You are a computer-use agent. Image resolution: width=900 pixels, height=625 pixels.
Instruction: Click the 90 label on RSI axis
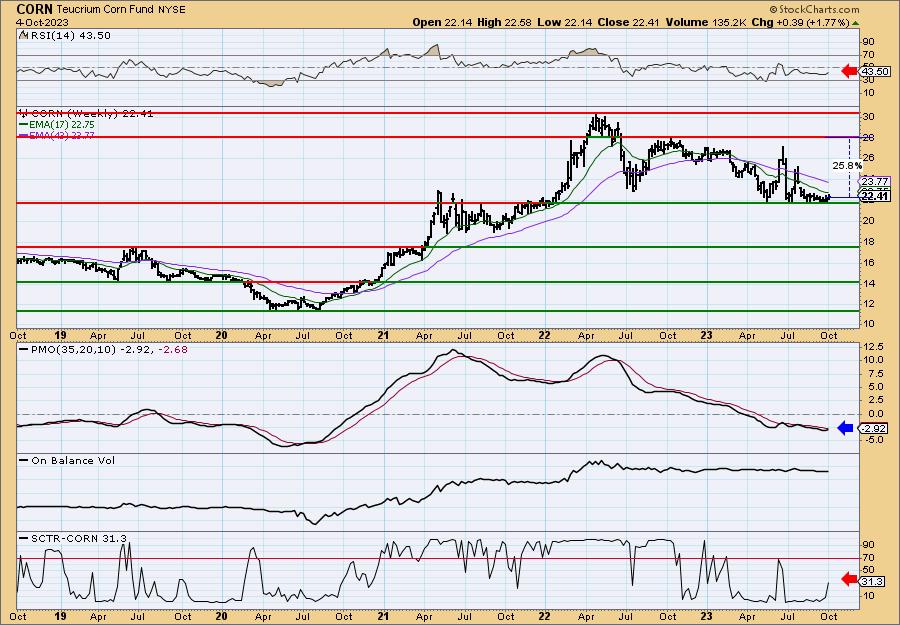pyautogui.click(x=868, y=41)
